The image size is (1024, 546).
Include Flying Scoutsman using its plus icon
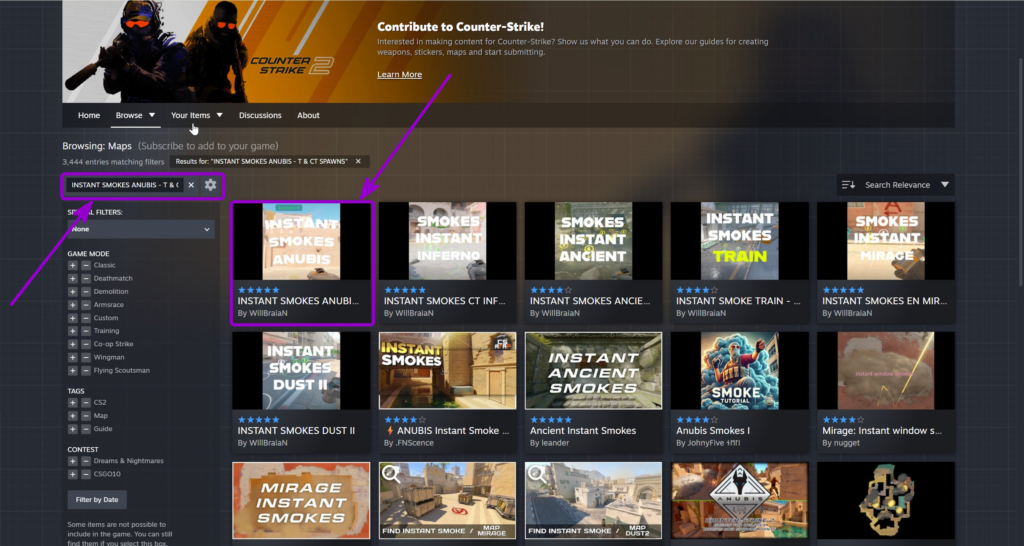tap(72, 370)
